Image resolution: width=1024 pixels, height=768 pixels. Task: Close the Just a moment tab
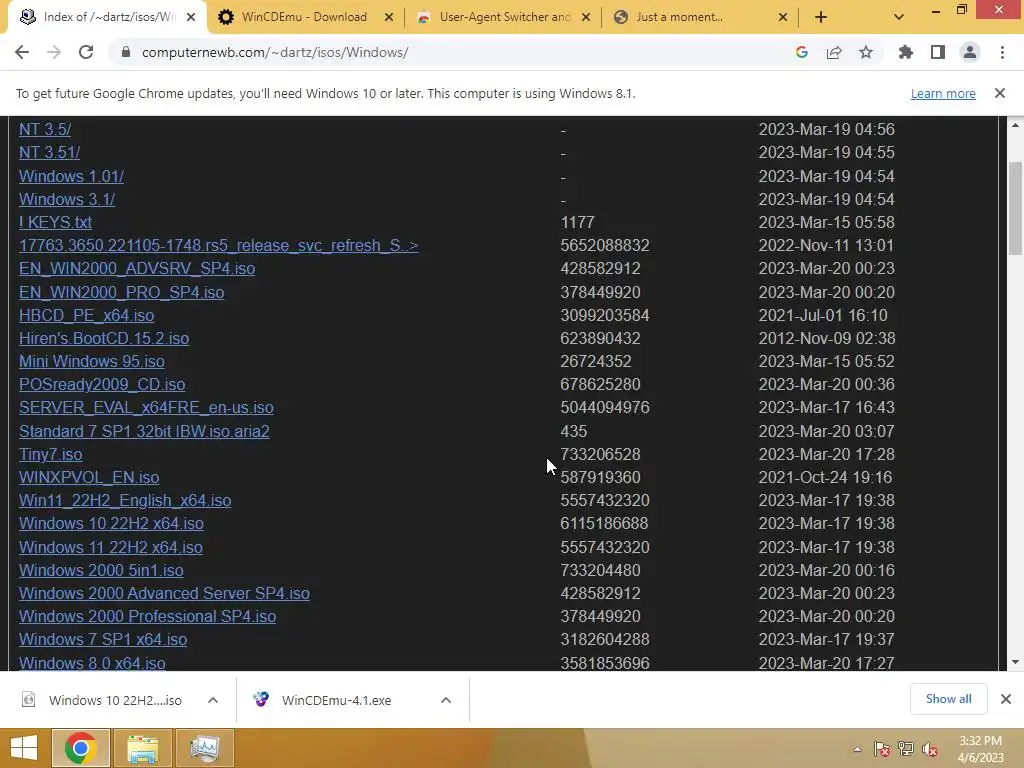(783, 18)
